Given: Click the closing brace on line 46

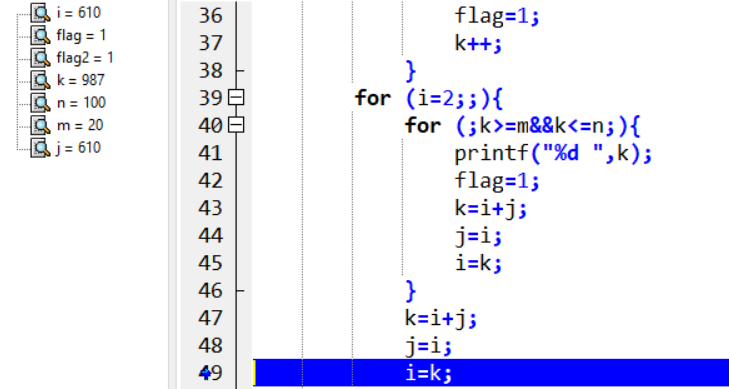Looking at the screenshot, I should coord(411,291).
